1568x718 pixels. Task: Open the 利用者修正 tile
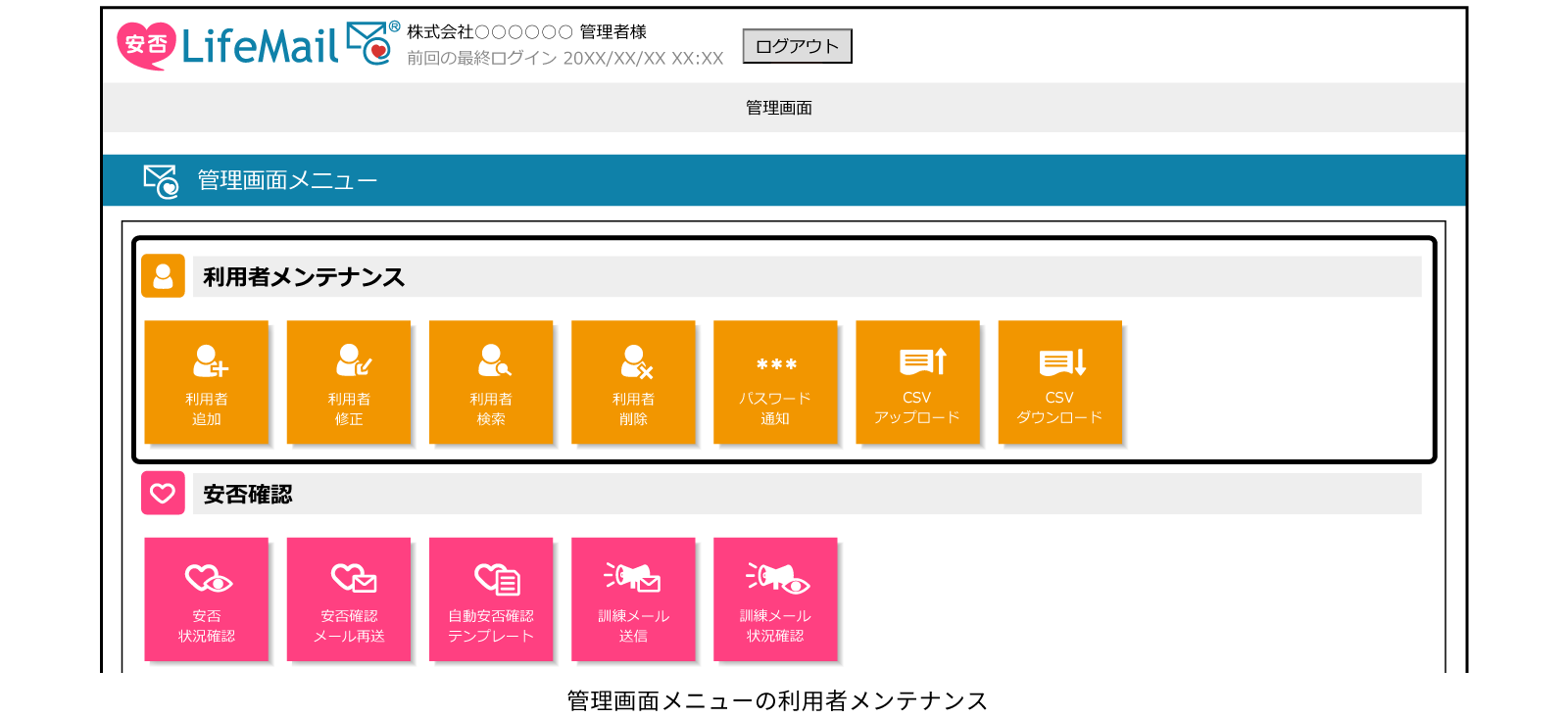point(349,382)
